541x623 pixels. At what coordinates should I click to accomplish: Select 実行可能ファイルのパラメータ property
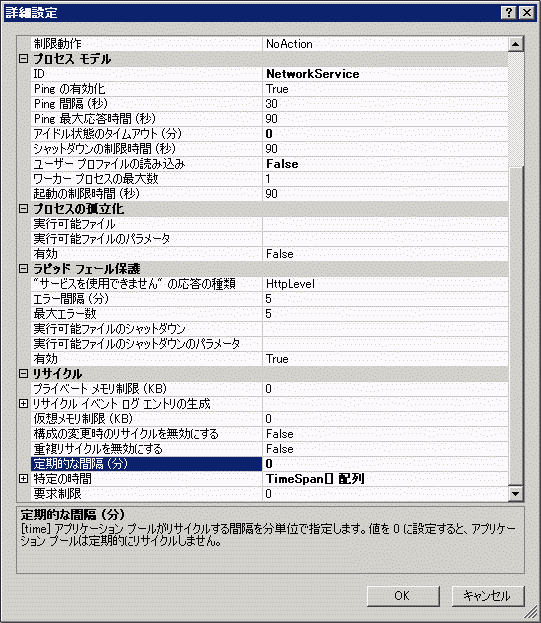click(147, 239)
